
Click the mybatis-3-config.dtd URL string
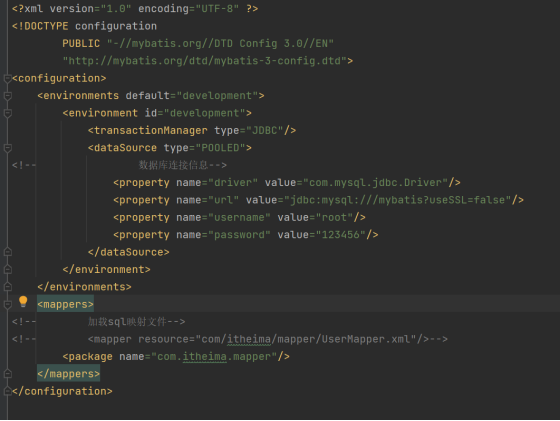[x=205, y=61]
